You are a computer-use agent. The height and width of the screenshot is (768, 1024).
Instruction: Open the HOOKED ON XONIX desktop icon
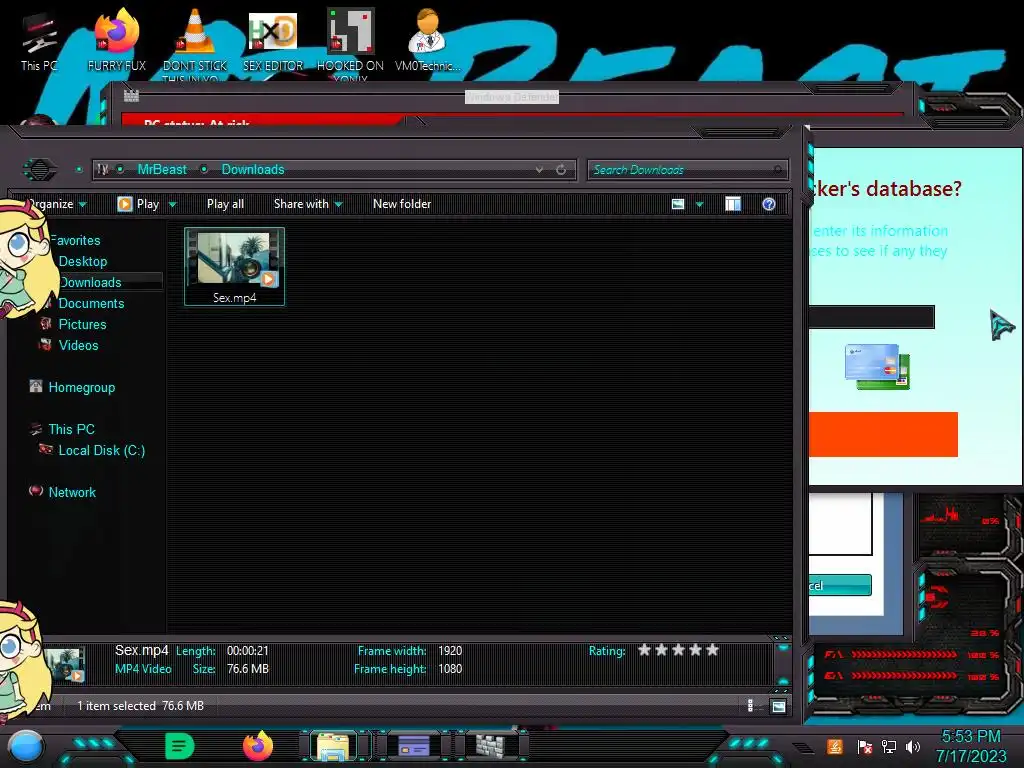pos(350,42)
